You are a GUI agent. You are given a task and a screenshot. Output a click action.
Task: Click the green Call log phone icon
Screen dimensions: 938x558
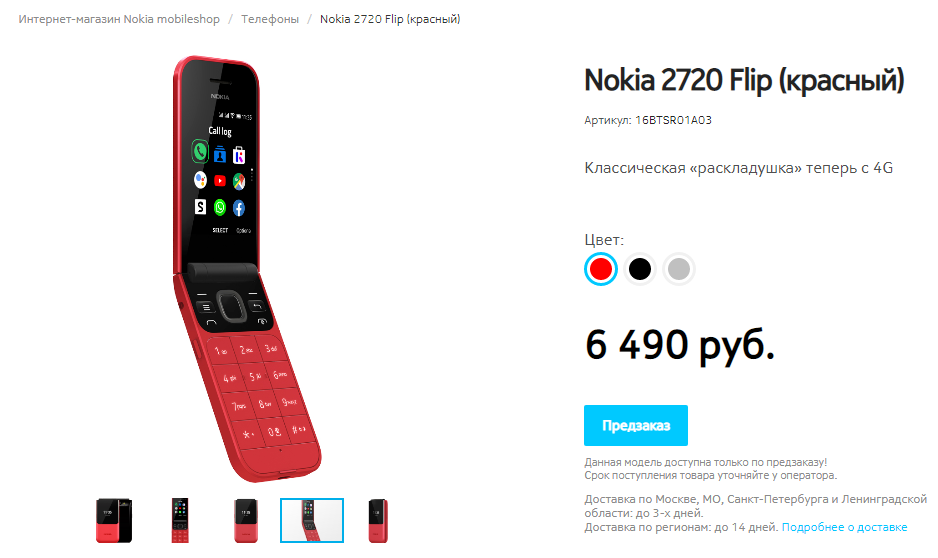point(200,152)
